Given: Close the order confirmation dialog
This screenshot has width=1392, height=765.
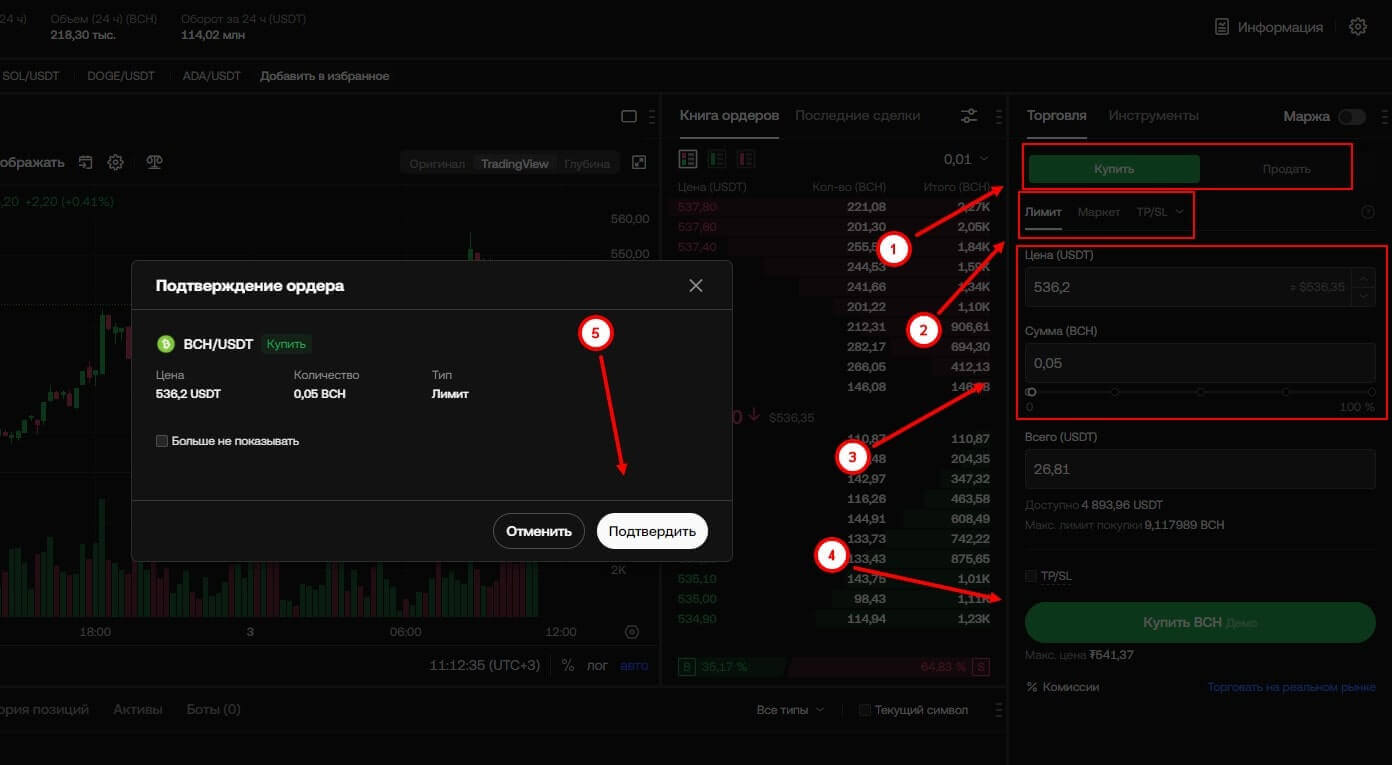Looking at the screenshot, I should [x=696, y=286].
